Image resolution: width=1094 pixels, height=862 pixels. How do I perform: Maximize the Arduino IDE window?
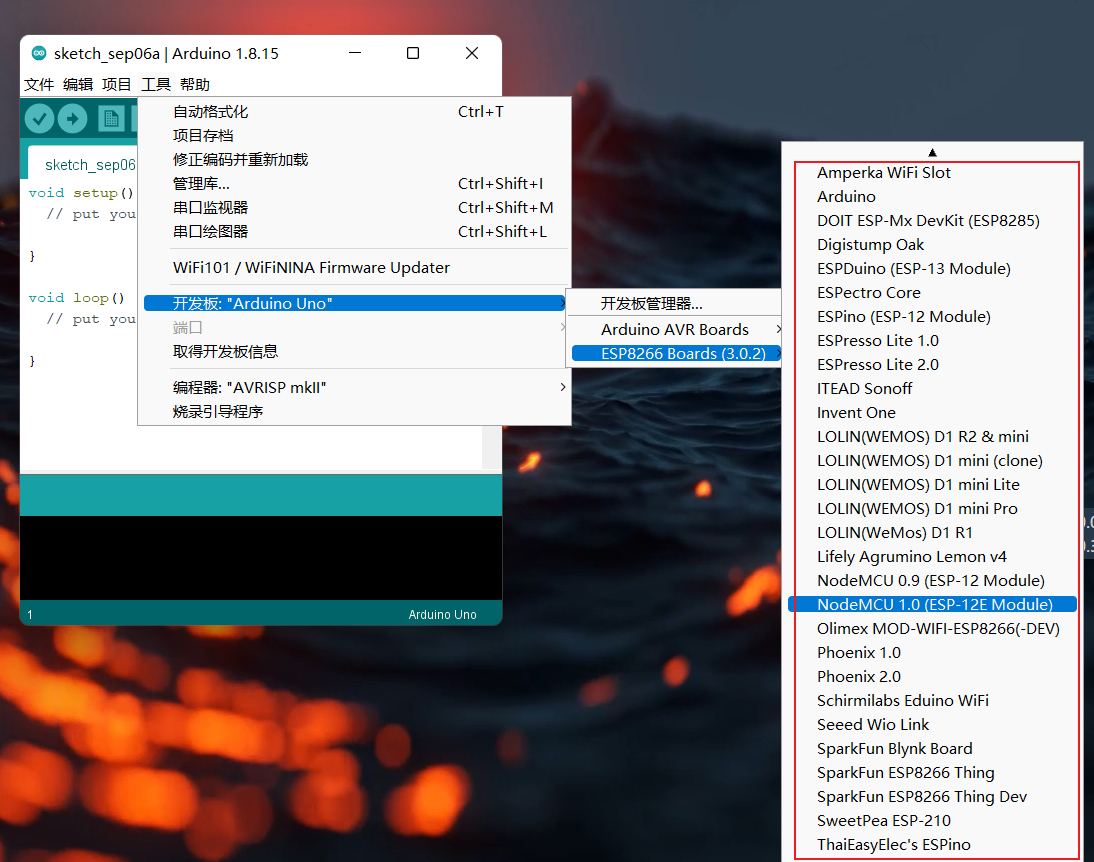tap(413, 53)
